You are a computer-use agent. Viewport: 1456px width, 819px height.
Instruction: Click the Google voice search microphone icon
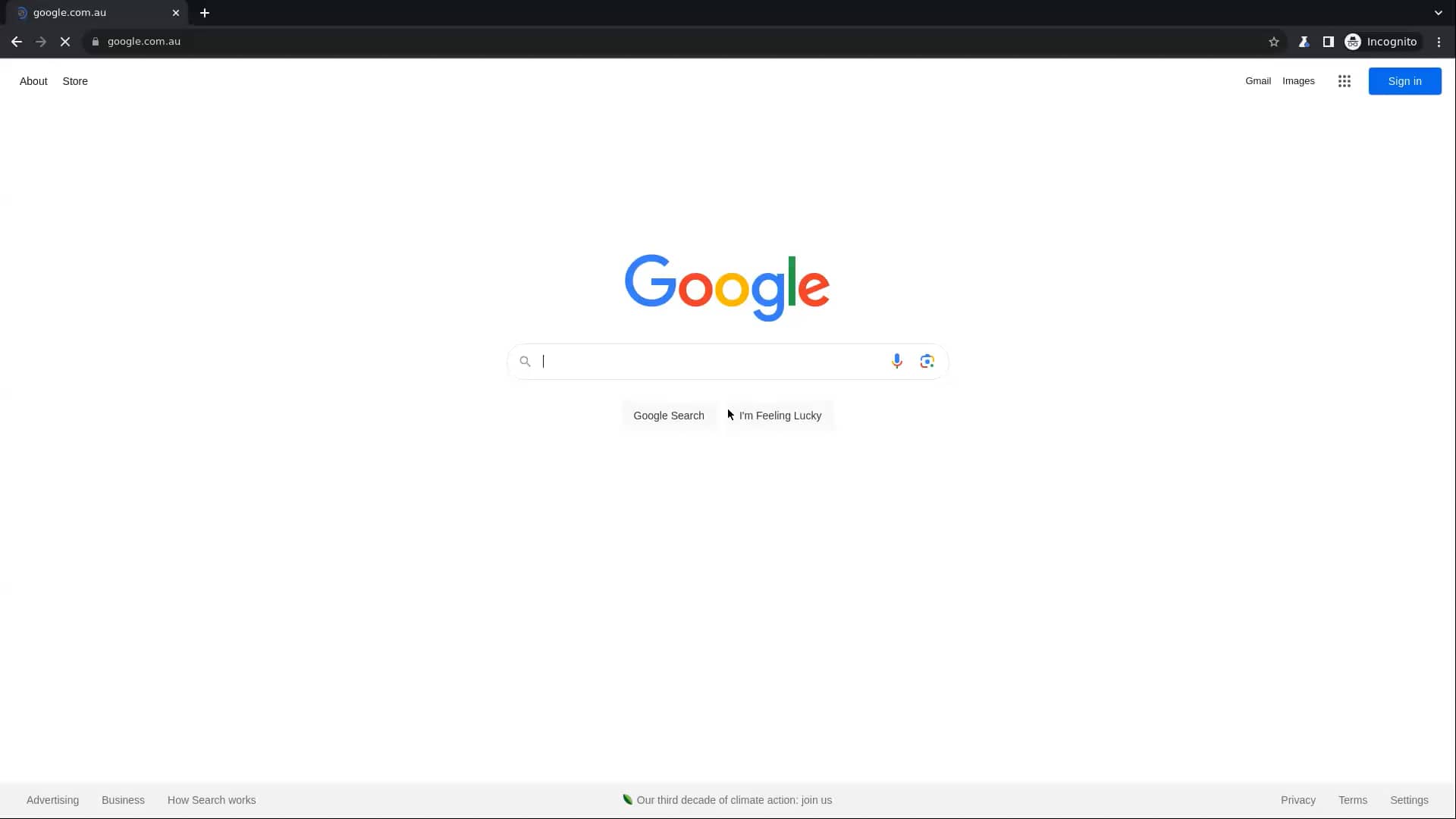[897, 361]
